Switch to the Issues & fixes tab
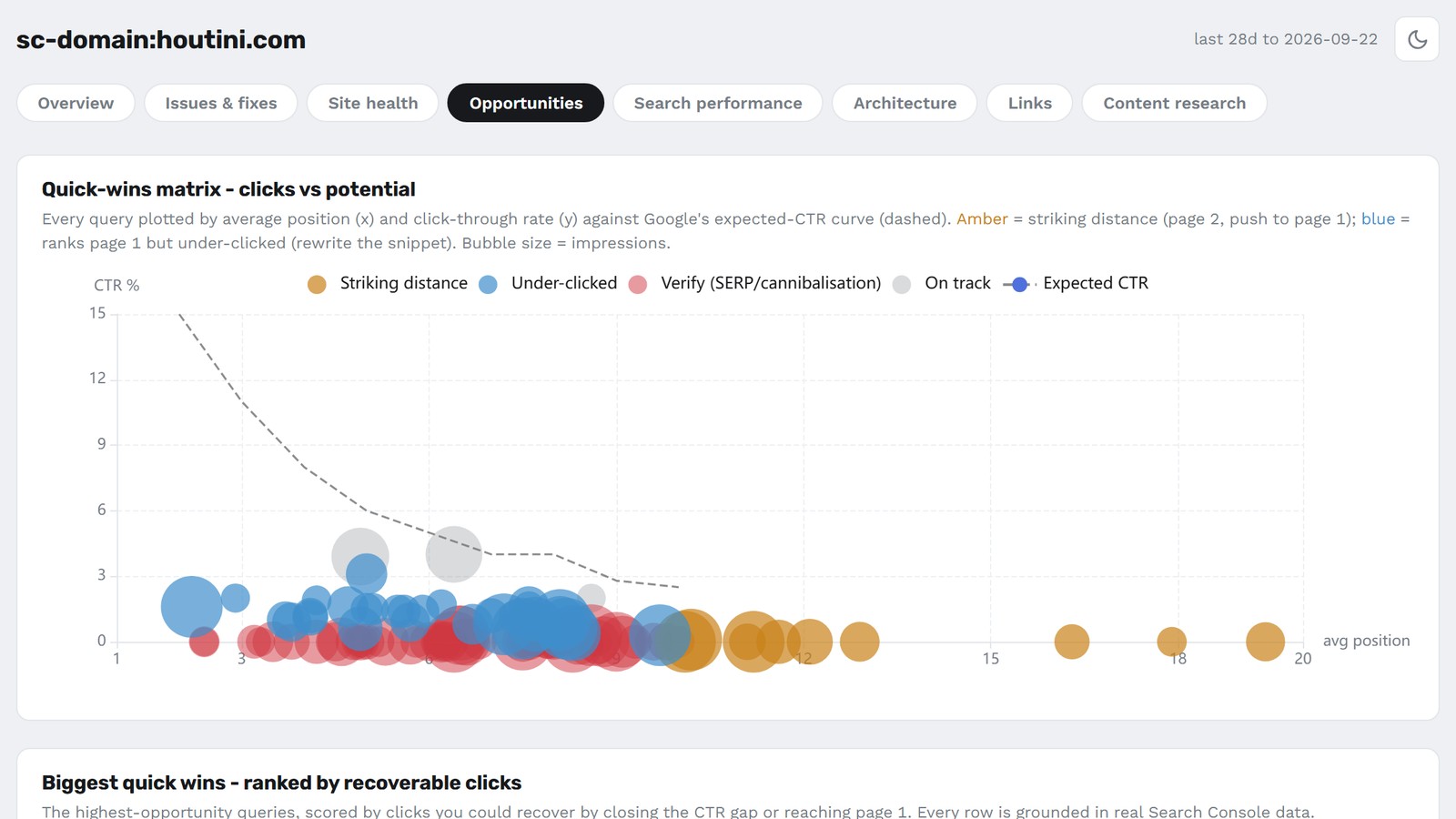The height and width of the screenshot is (819, 1456). (221, 103)
